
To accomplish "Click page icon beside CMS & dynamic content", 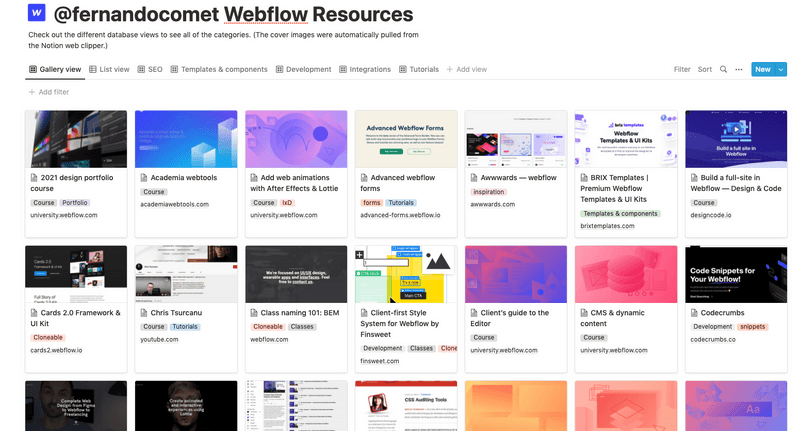I will pyautogui.click(x=584, y=313).
